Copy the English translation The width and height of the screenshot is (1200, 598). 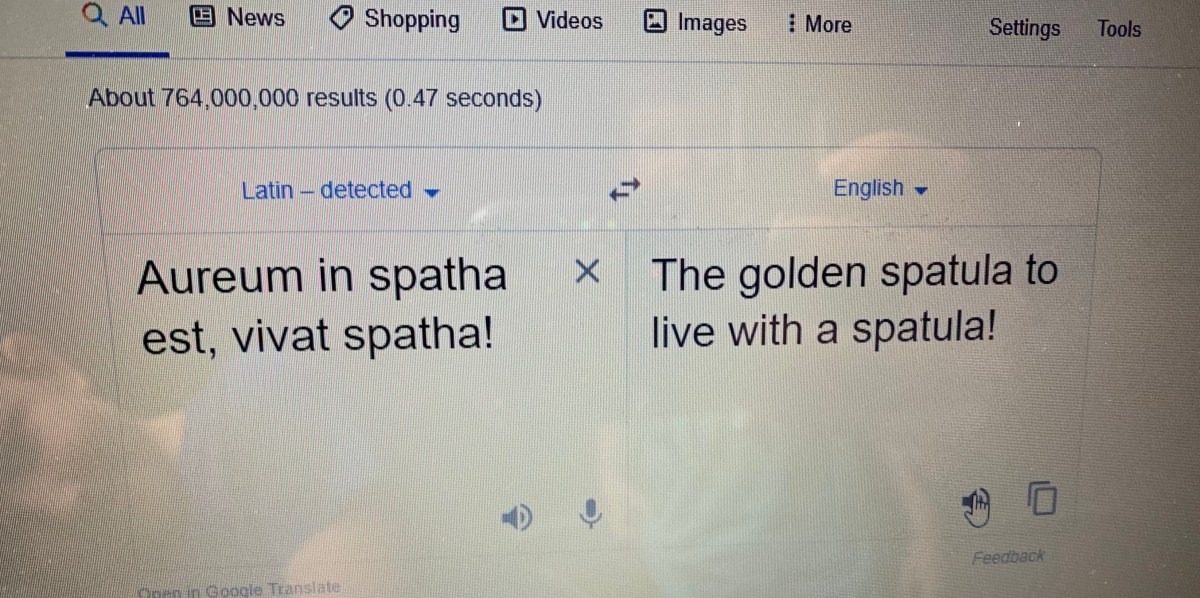[x=1041, y=497]
